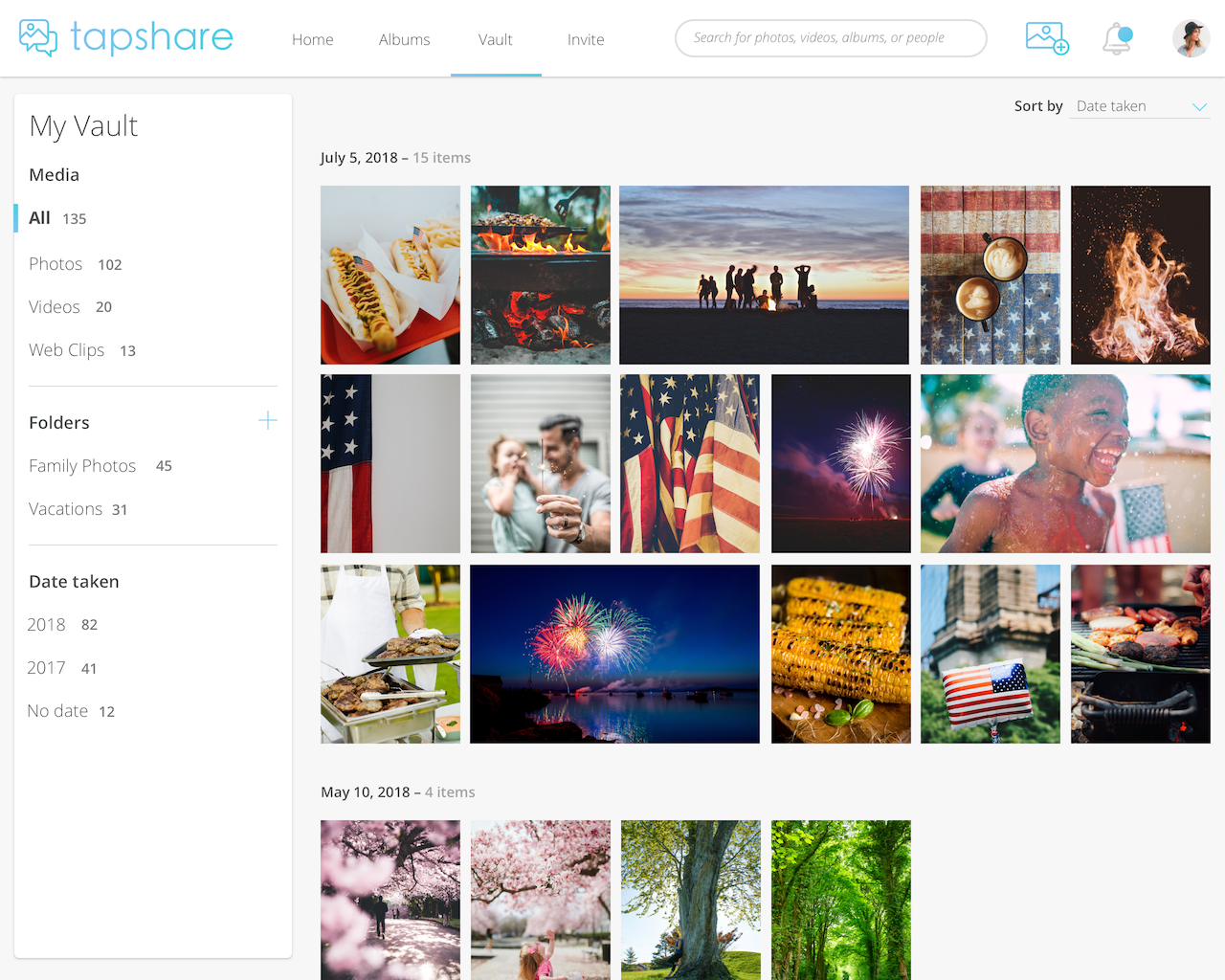Open the Family Photos folder
1225x980 pixels.
click(x=100, y=466)
